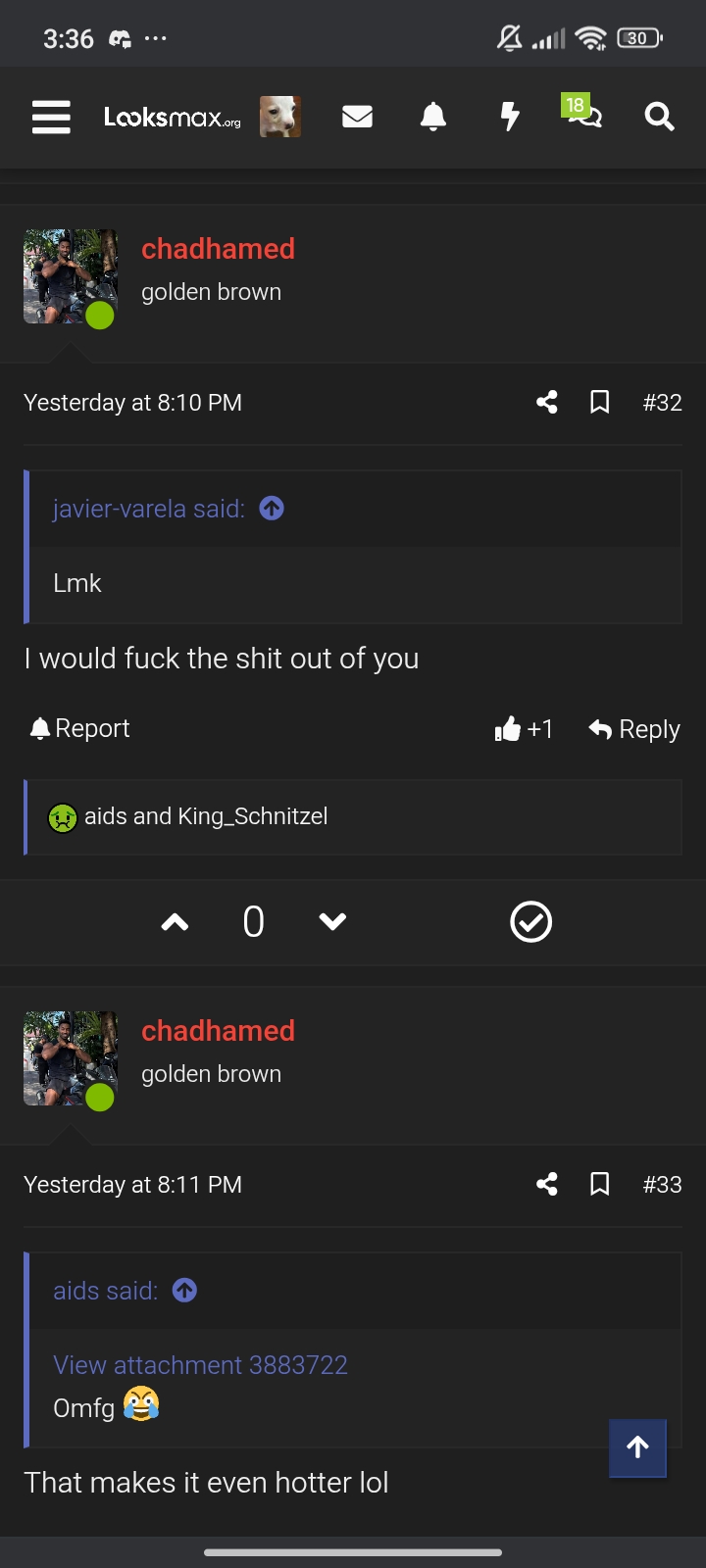
Task: Open the envelope inbox icon
Action: [357, 118]
